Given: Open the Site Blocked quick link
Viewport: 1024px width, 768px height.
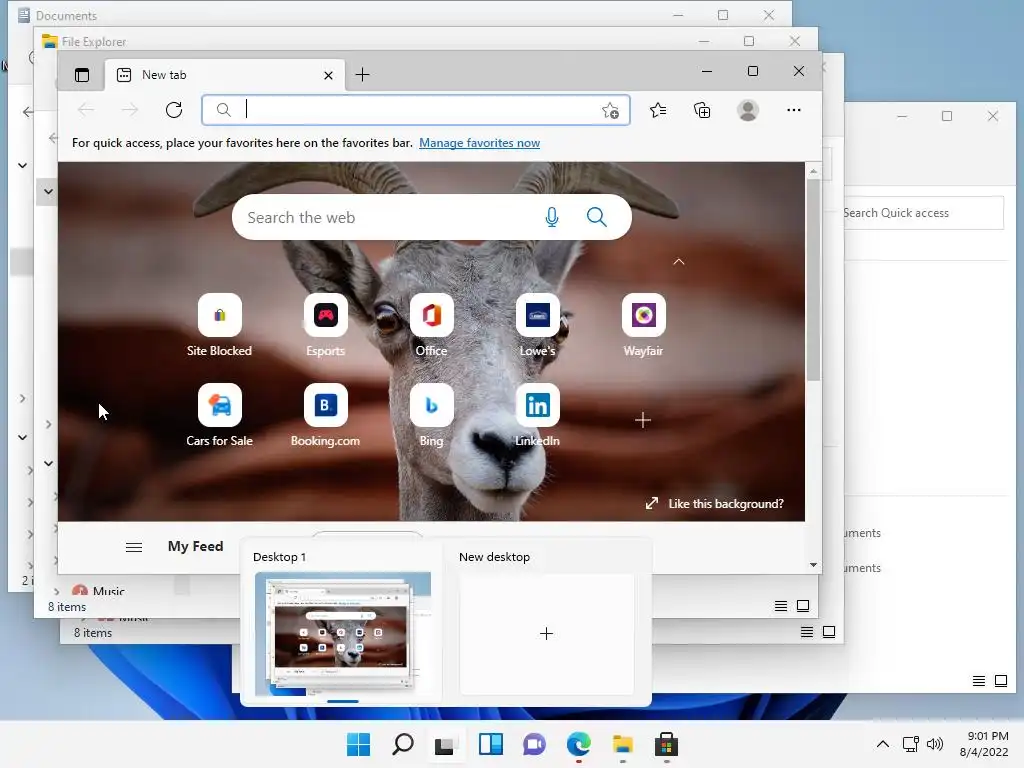Looking at the screenshot, I should pyautogui.click(x=219, y=325).
